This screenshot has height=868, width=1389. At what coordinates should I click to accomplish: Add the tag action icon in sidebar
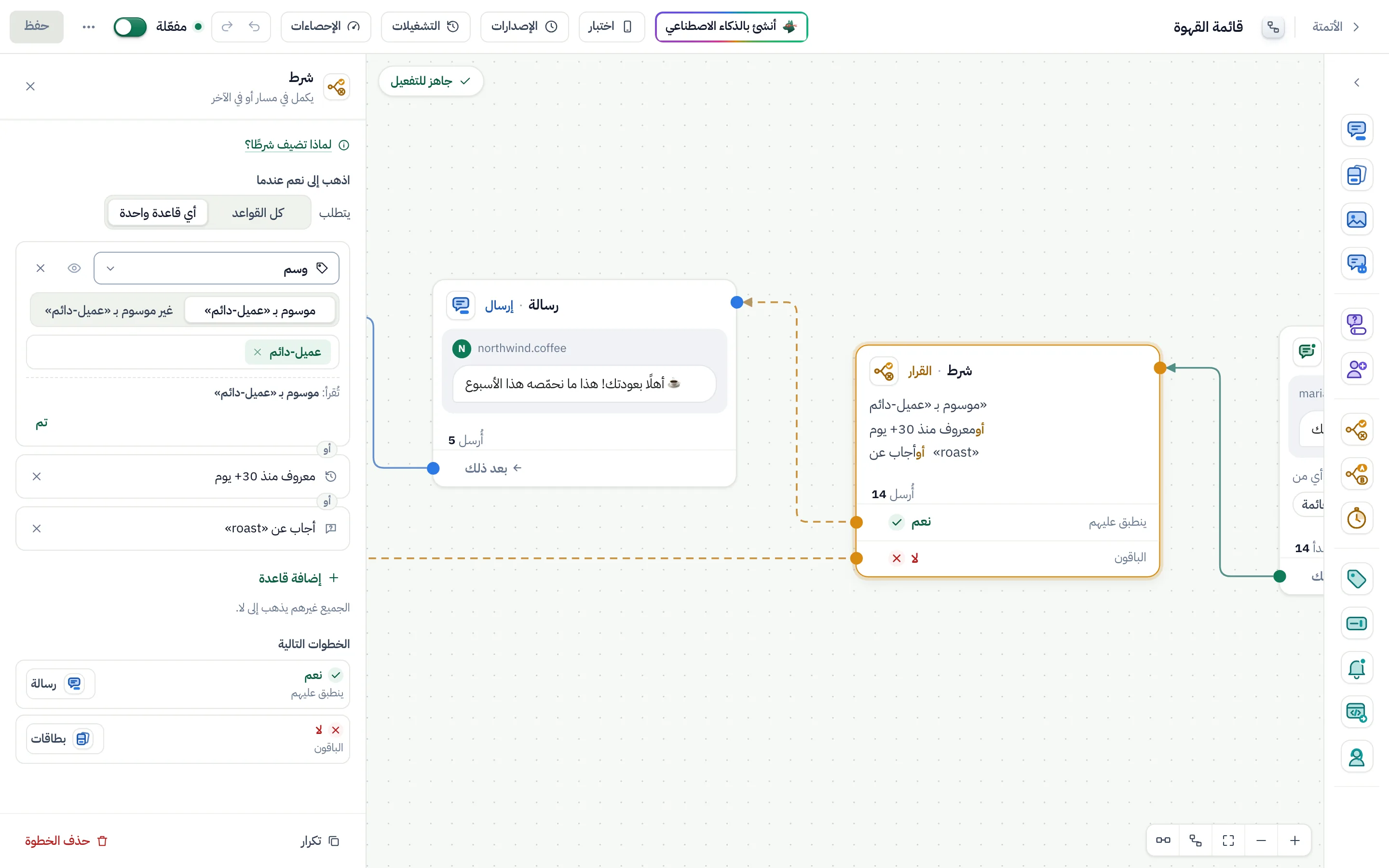point(1356,579)
